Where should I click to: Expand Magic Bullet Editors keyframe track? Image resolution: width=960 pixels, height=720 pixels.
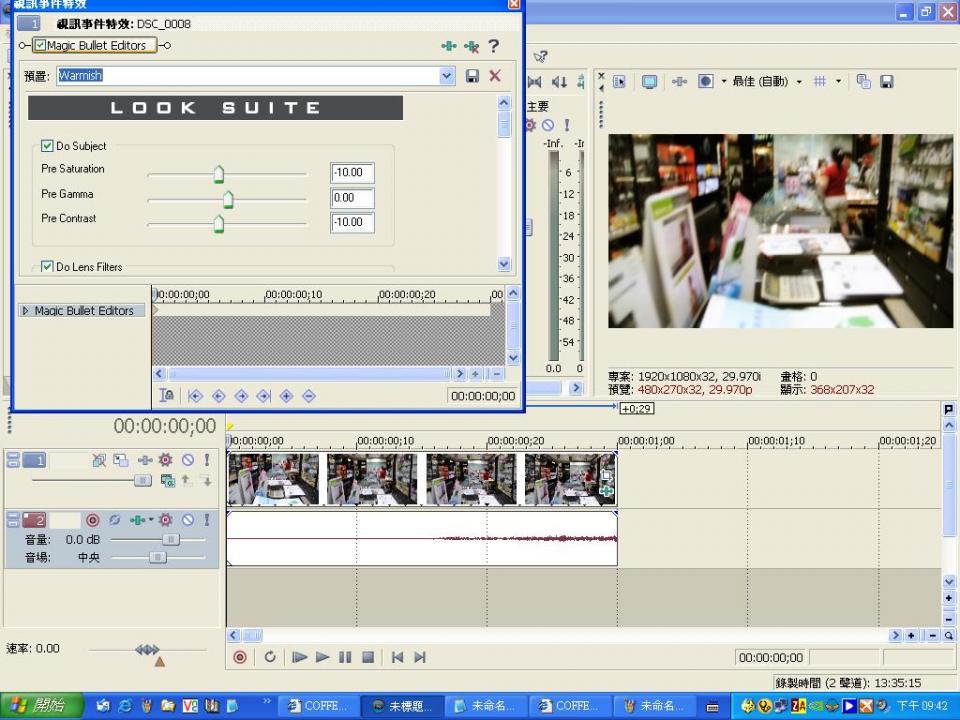tap(26, 311)
